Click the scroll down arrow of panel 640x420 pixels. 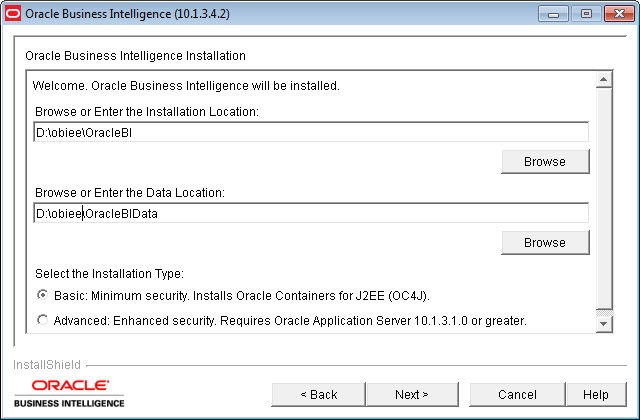(604, 324)
